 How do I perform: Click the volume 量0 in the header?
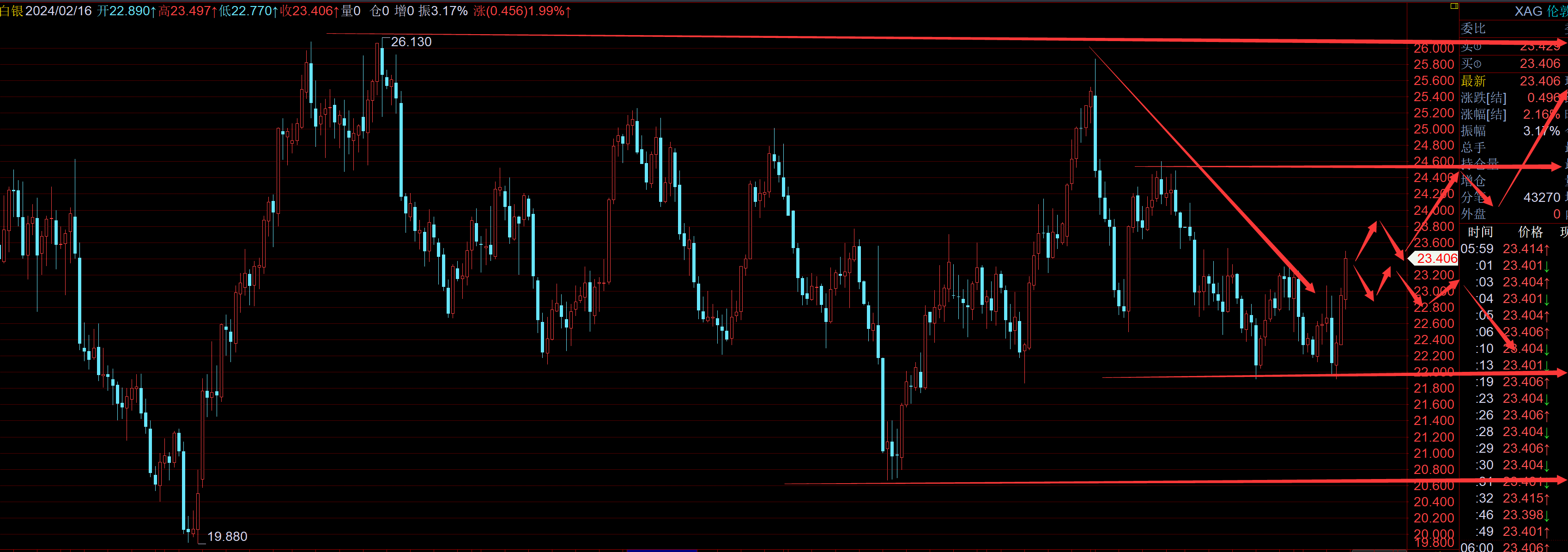(x=351, y=11)
